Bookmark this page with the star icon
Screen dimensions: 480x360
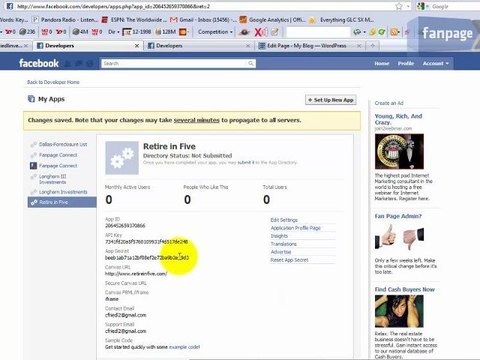tap(399, 6)
